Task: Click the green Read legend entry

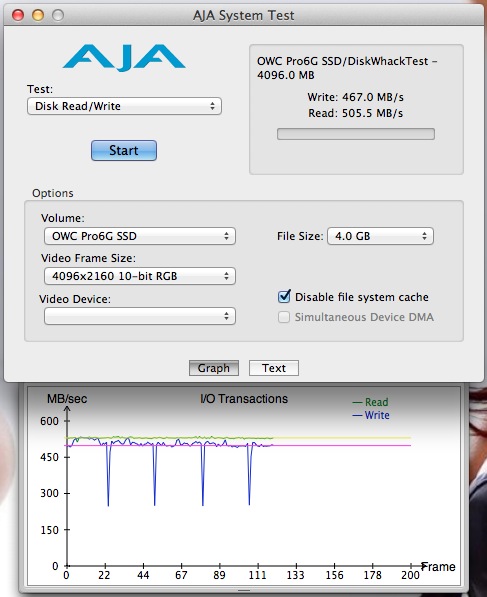Action: click(x=370, y=402)
